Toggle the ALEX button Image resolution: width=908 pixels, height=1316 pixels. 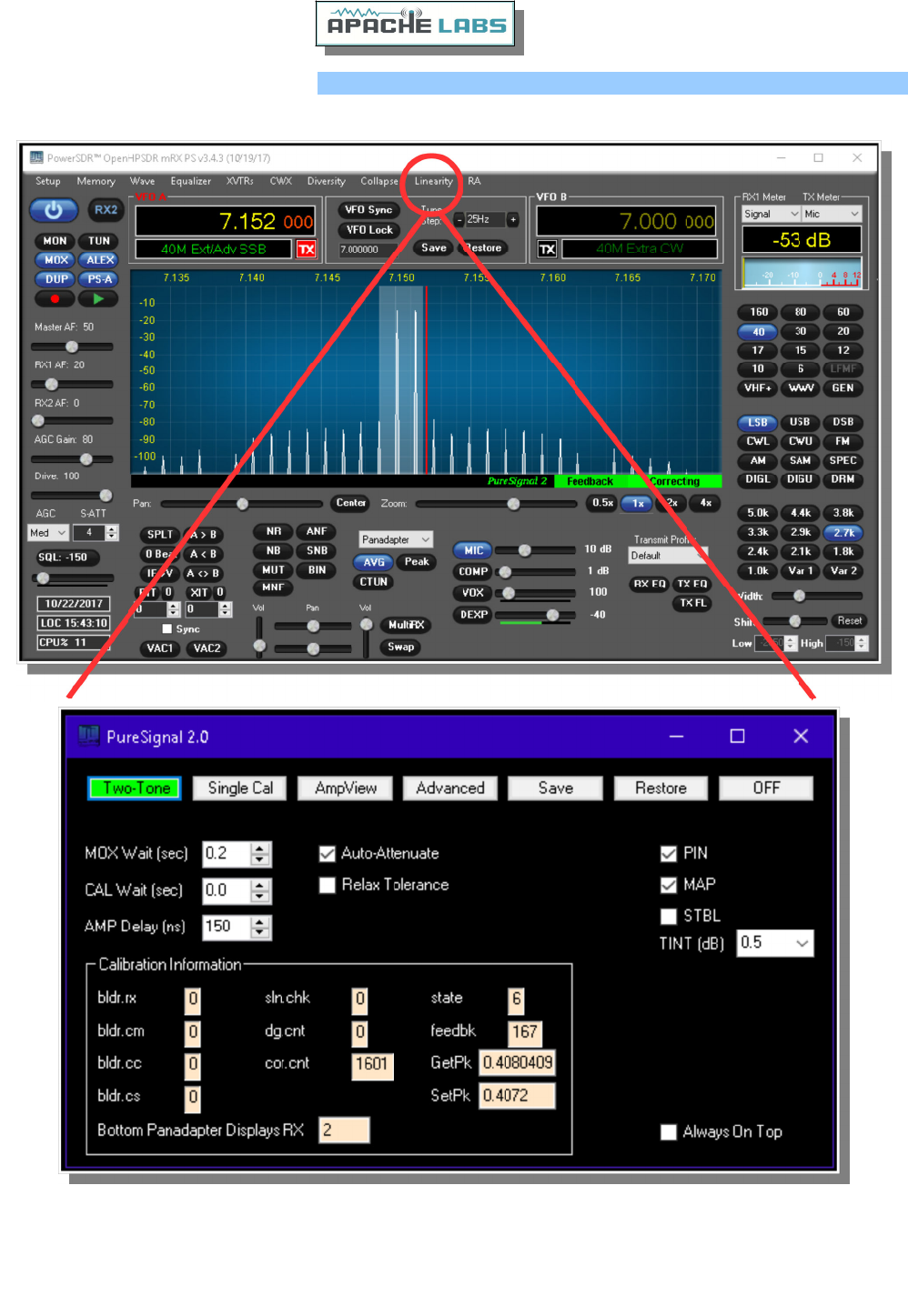pos(100,260)
